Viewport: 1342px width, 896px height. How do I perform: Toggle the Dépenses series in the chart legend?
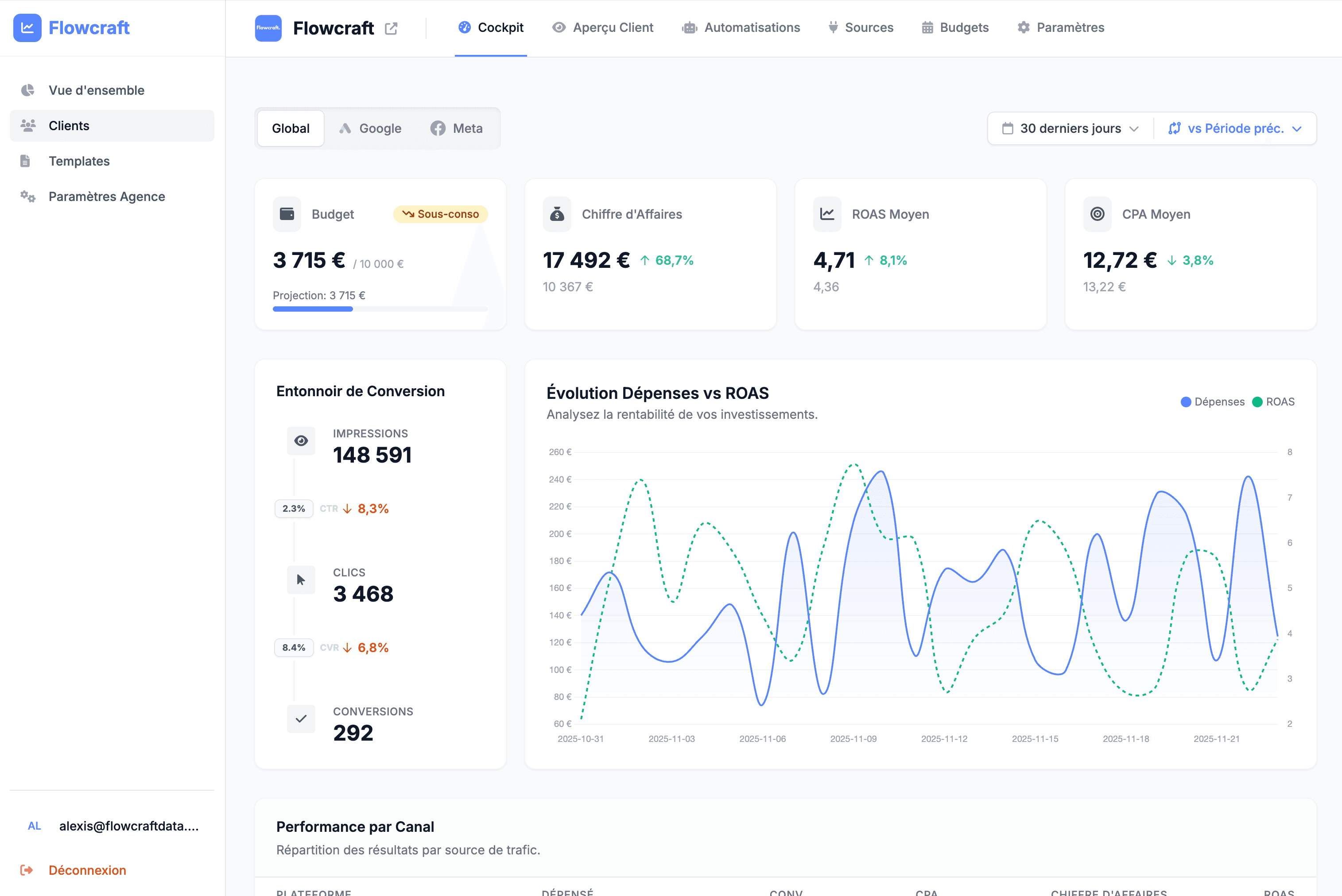tap(1212, 402)
